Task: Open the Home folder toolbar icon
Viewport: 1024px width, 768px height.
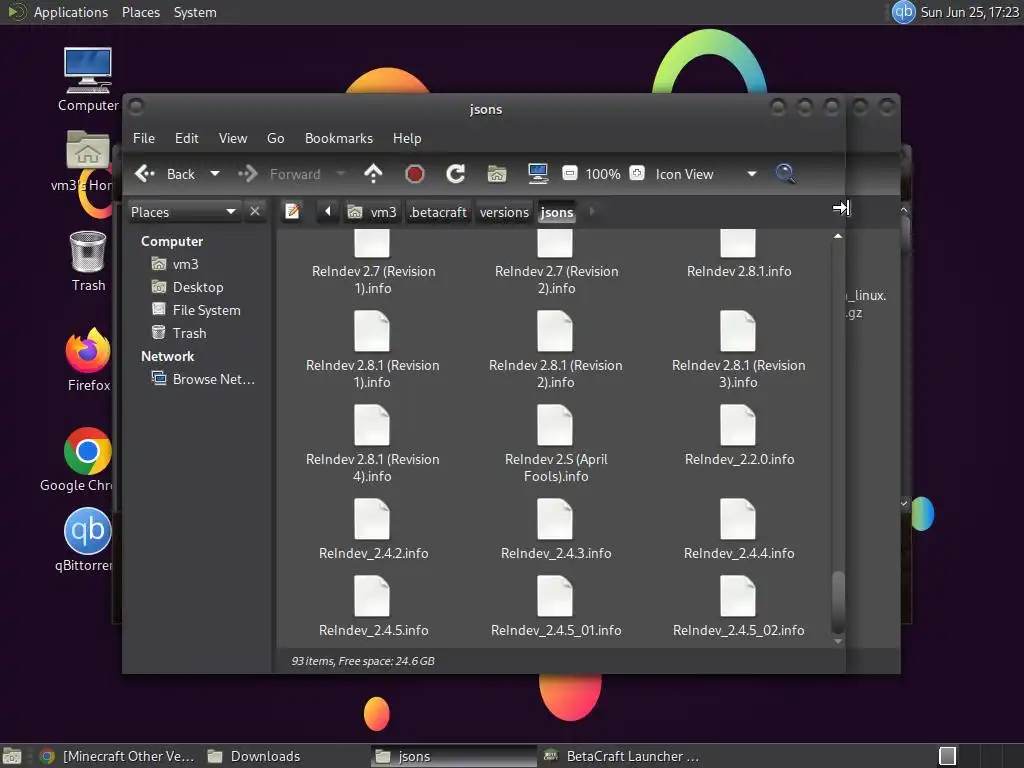Action: (497, 174)
